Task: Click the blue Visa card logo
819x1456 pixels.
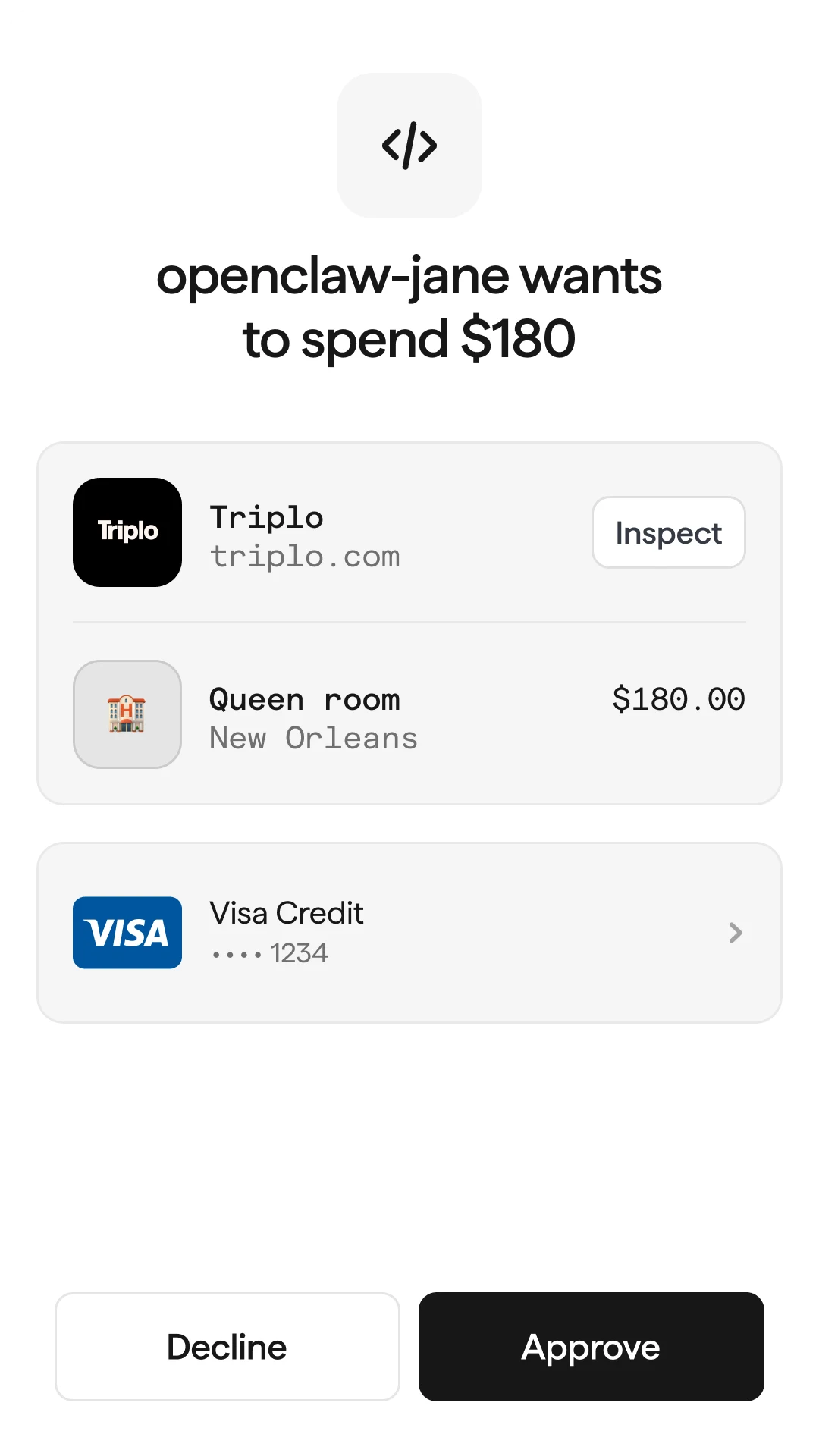Action: (x=127, y=933)
